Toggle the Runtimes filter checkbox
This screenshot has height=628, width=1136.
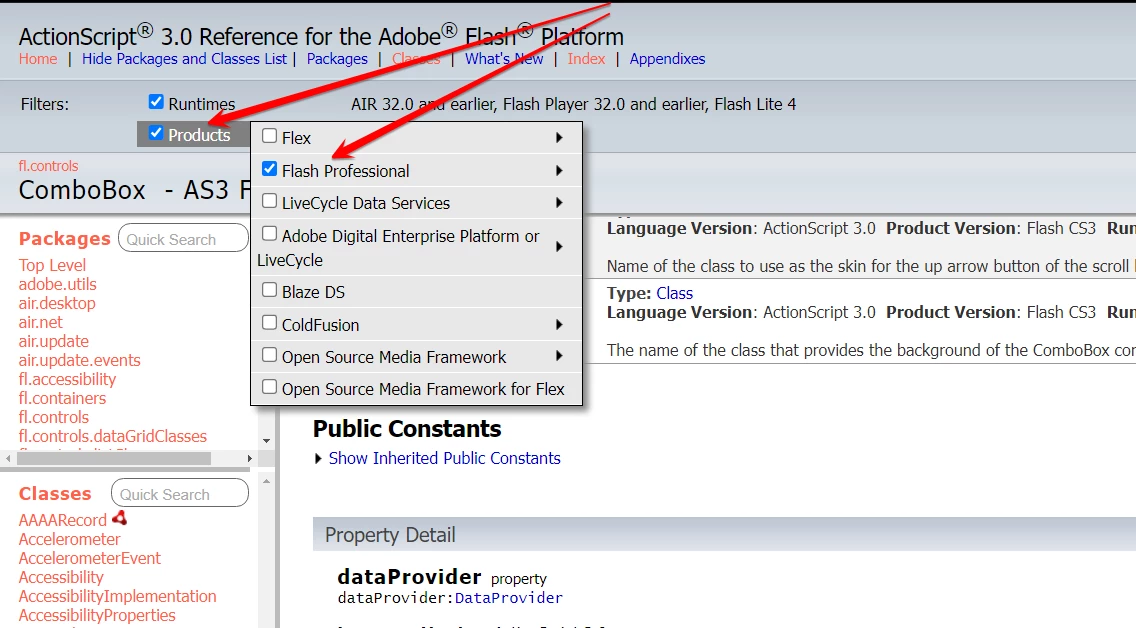click(x=156, y=102)
